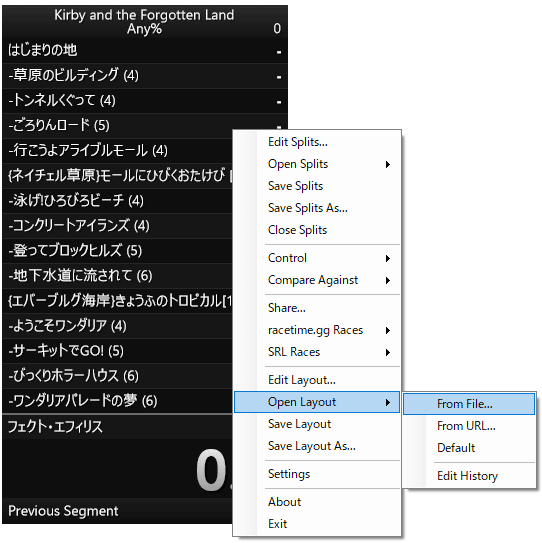The image size is (542, 543).
Task: Select {エバーブルグ海岸}きょうふのトロピカル split
Action: (117, 301)
